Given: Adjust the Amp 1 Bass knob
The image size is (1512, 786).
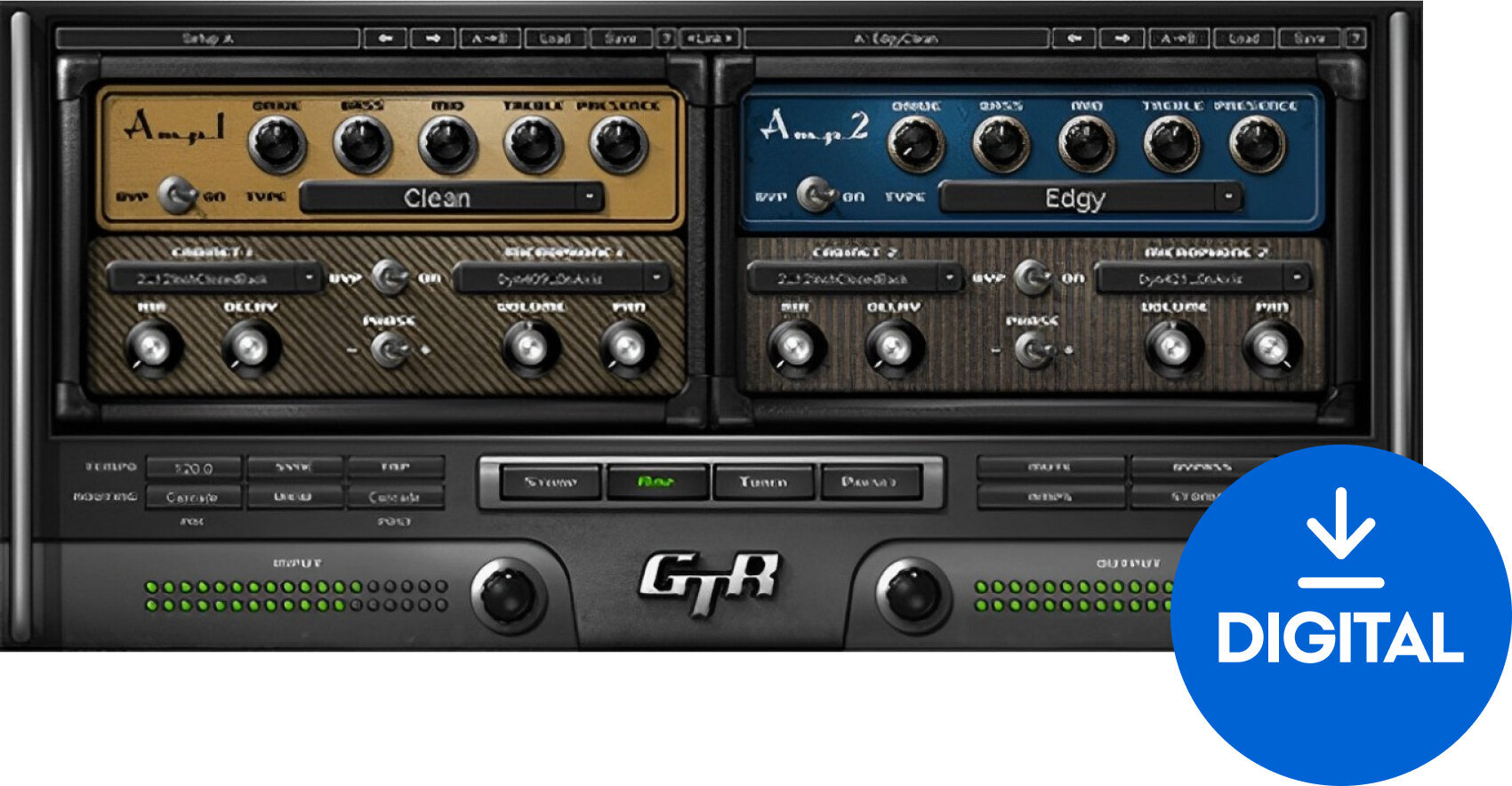Looking at the screenshot, I should 363,145.
